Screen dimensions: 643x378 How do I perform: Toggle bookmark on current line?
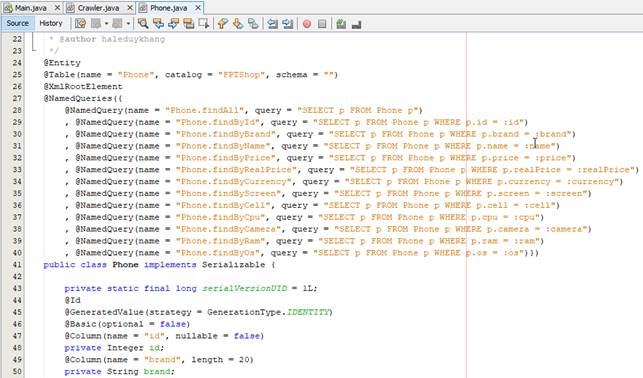click(x=253, y=24)
